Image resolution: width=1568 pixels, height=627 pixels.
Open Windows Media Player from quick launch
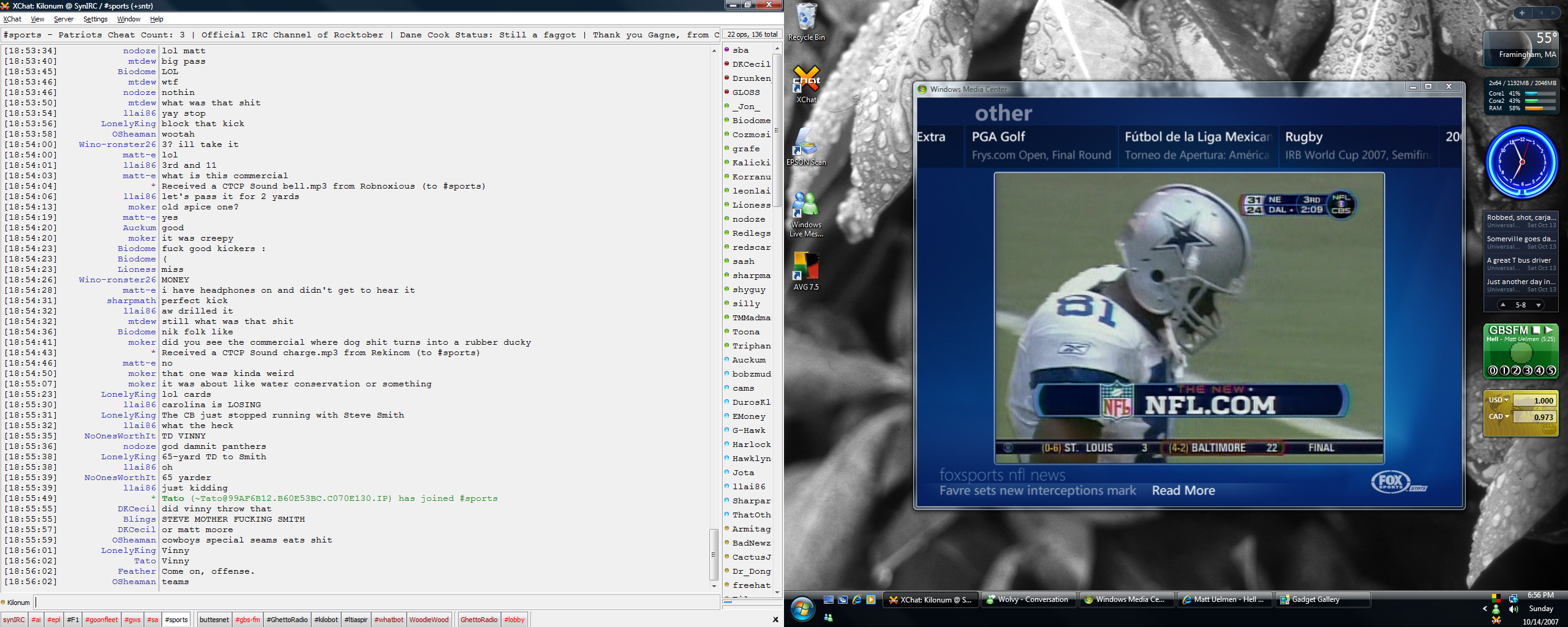click(x=871, y=600)
